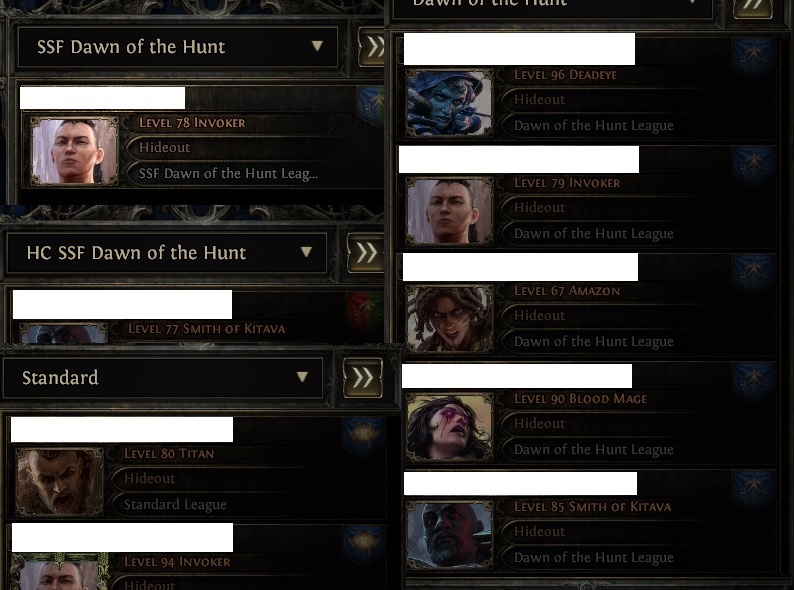Open the SSF Dawn of the Hunt dropdown
Image resolution: width=794 pixels, height=590 pixels.
(x=177, y=47)
